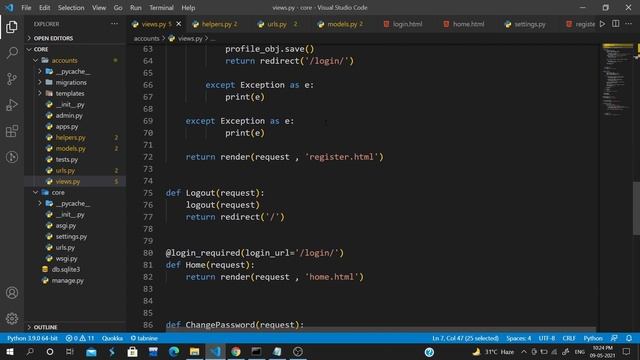Change language mode via Python
640x360 pixels.
593,338
